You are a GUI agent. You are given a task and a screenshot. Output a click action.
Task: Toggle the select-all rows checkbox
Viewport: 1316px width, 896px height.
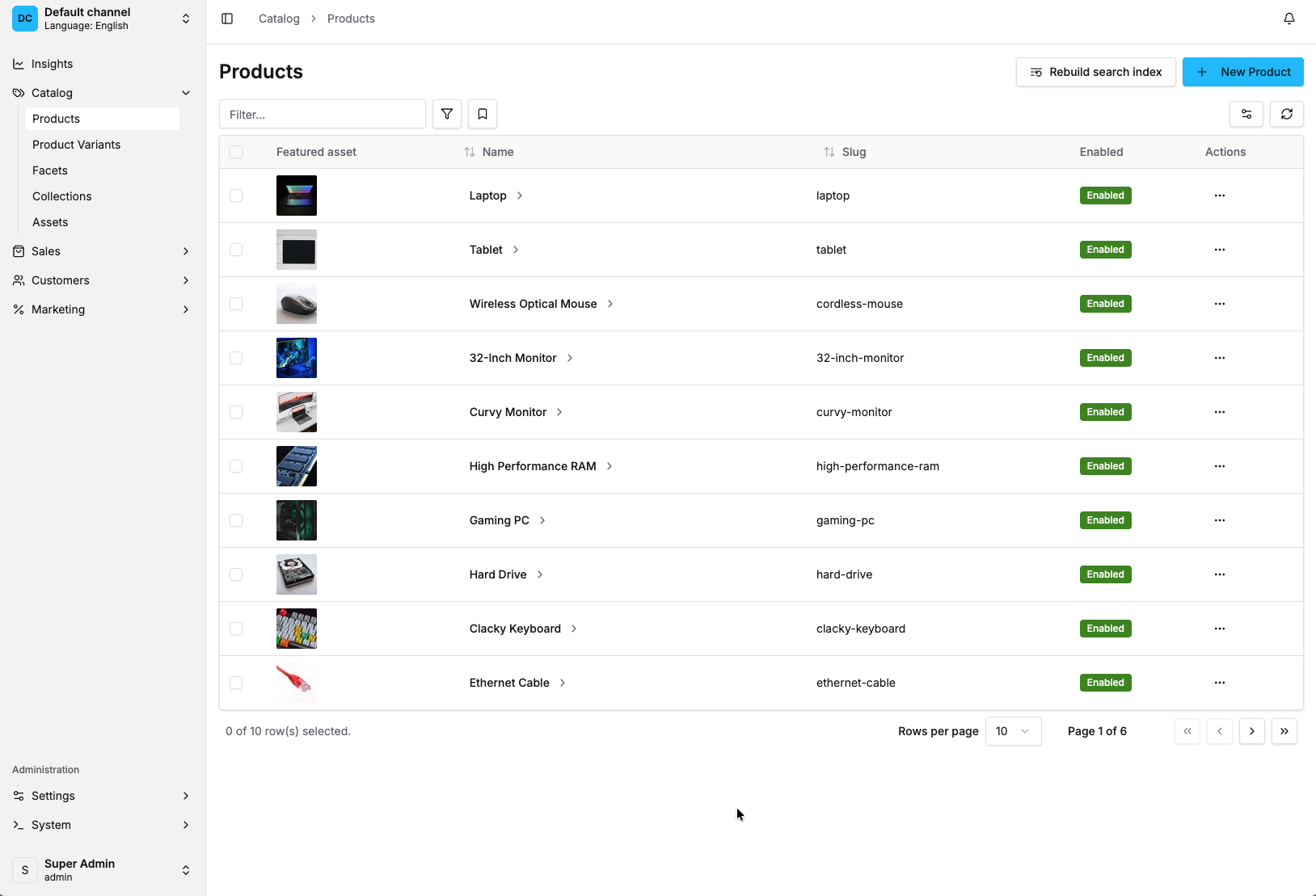(x=236, y=152)
